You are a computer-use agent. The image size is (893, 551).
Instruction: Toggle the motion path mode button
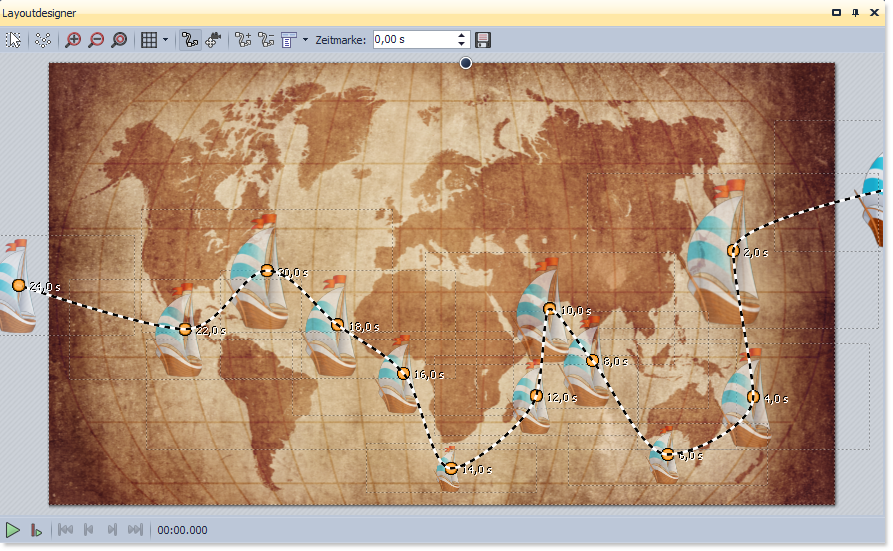point(189,40)
